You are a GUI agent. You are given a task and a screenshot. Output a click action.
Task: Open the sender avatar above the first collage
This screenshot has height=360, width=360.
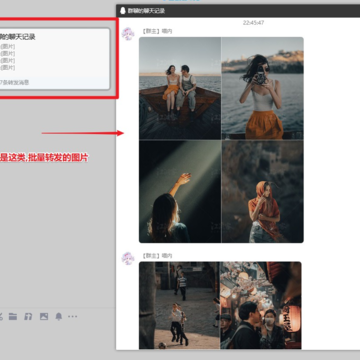tap(128, 34)
